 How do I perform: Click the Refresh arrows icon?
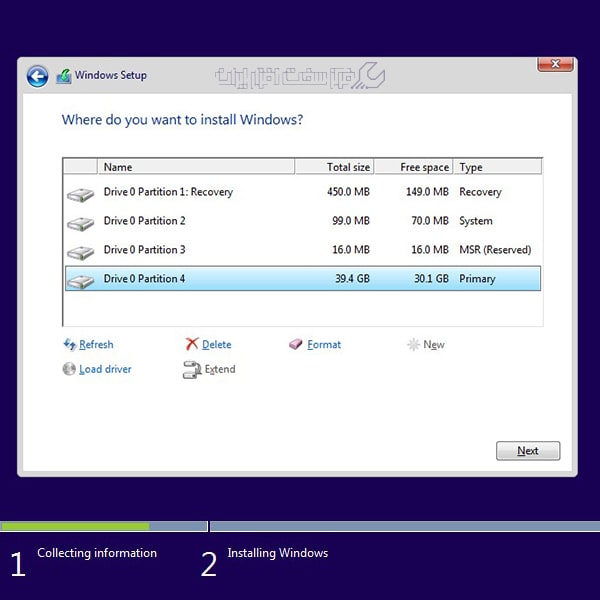coord(70,344)
